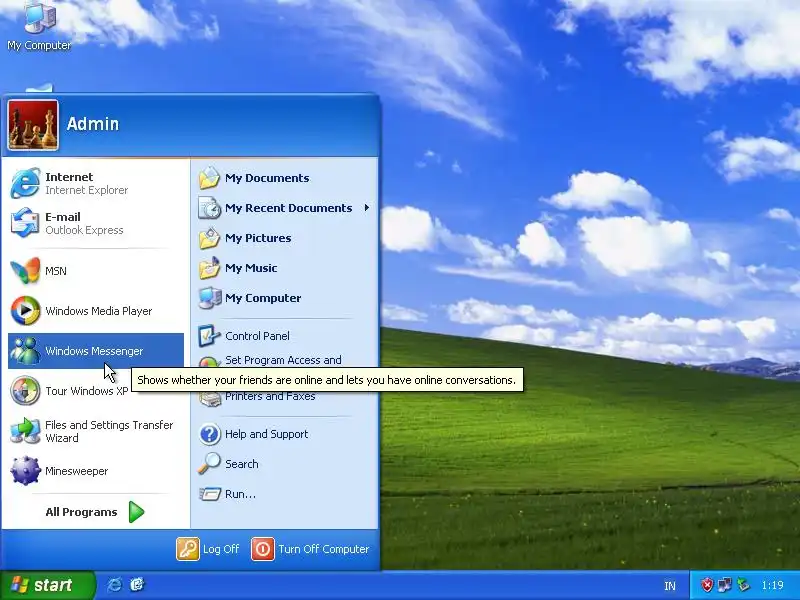
Task: Open Control Panel text entry
Action: click(257, 336)
